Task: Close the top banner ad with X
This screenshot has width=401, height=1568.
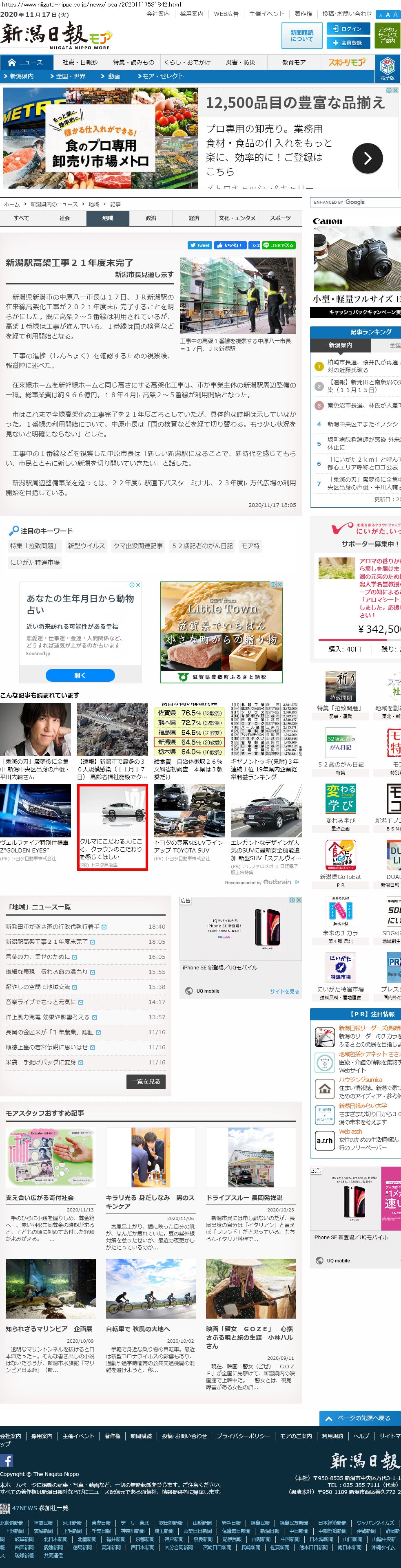Action: click(x=396, y=90)
